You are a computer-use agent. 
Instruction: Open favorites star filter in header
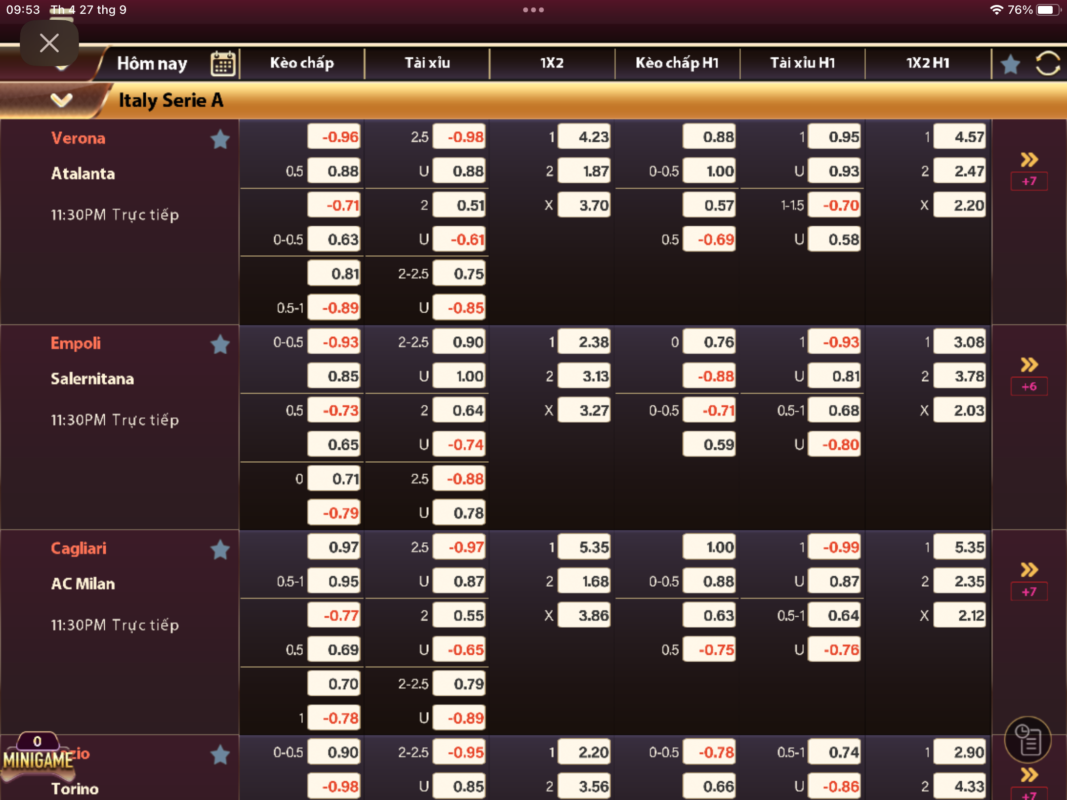coord(1010,64)
